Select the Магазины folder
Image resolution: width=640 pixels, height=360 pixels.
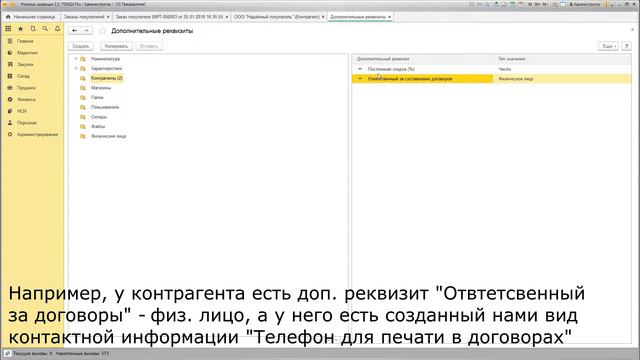click(101, 88)
